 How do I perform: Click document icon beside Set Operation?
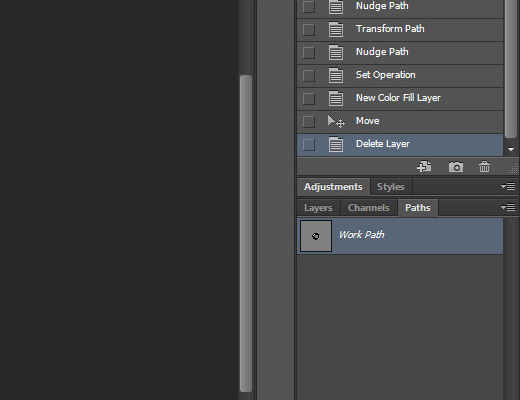(336, 75)
